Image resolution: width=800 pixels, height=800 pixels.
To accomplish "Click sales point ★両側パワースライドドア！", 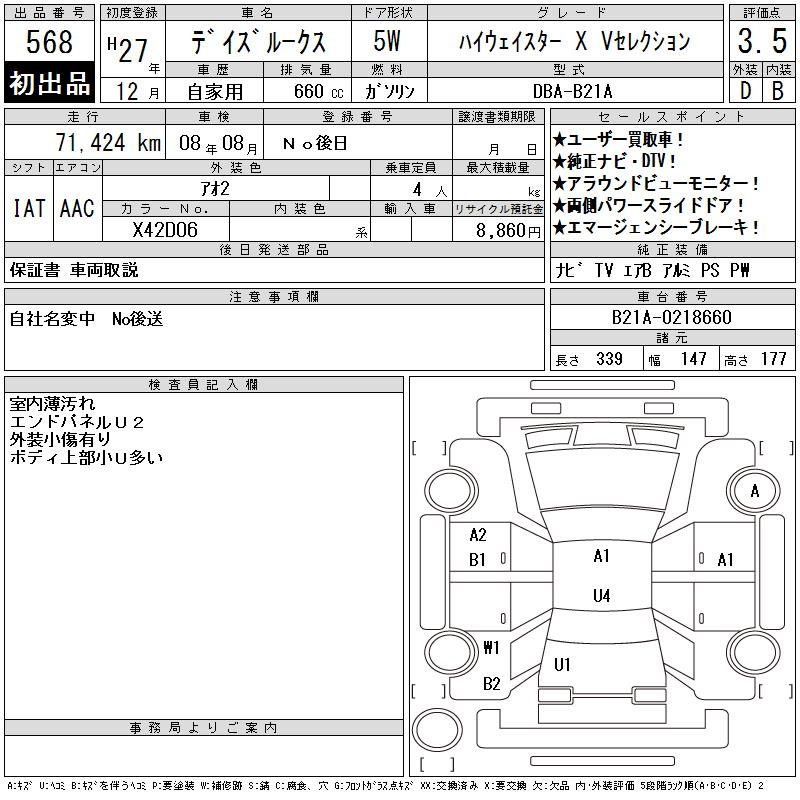I will 648,205.
